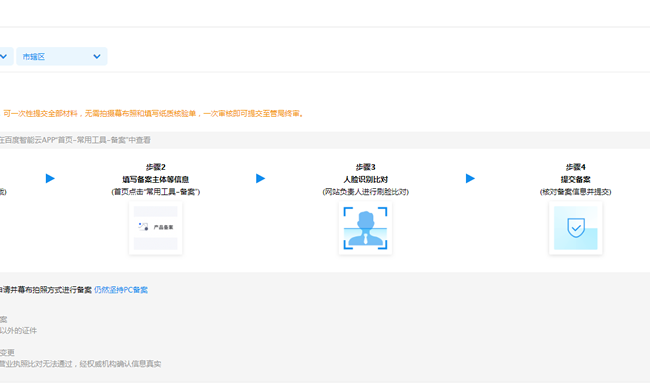The width and height of the screenshot is (650, 384).
Task: Click the 营业执照比对无法通过 text line
Action: [80, 364]
